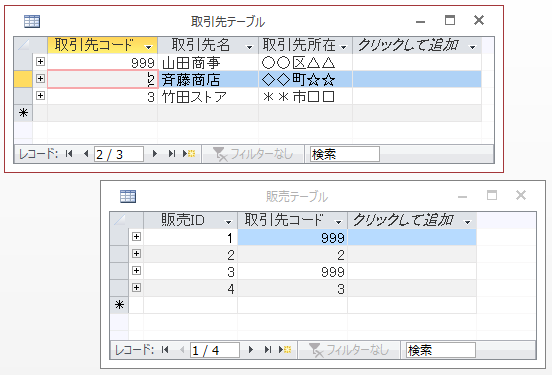This screenshot has width=552, height=375.
Task: Select all via corner selector in 販売テーブル
Action: (119, 220)
